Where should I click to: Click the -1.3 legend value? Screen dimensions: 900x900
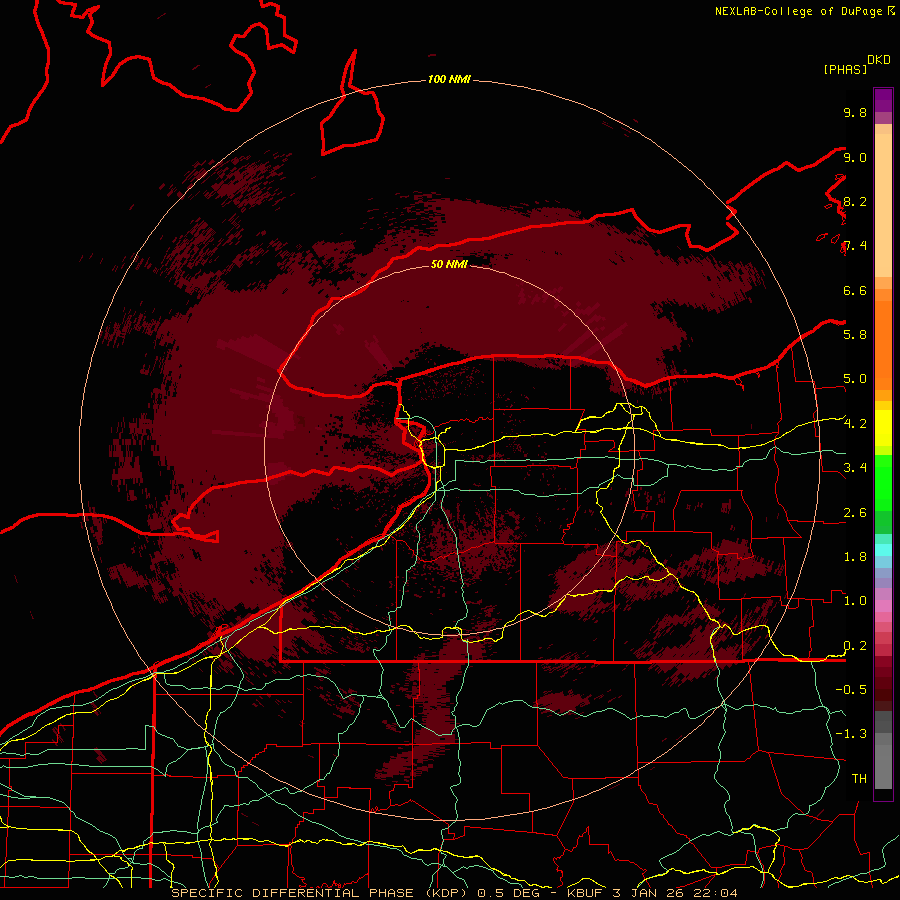click(x=851, y=734)
